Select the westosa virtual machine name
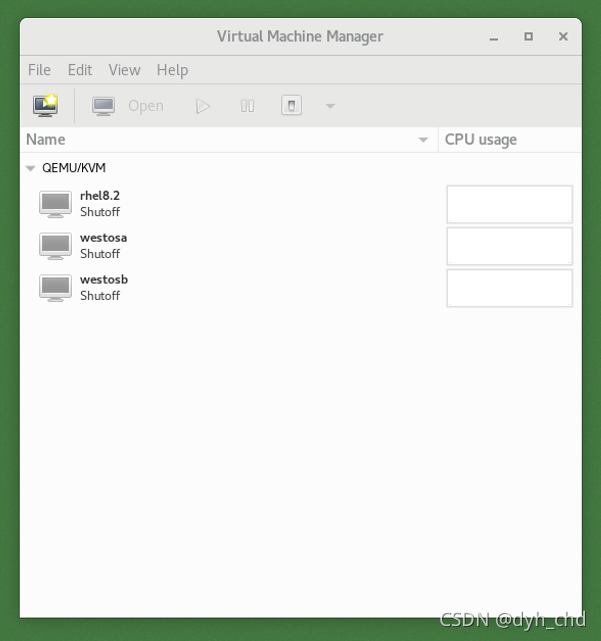 [x=103, y=238]
